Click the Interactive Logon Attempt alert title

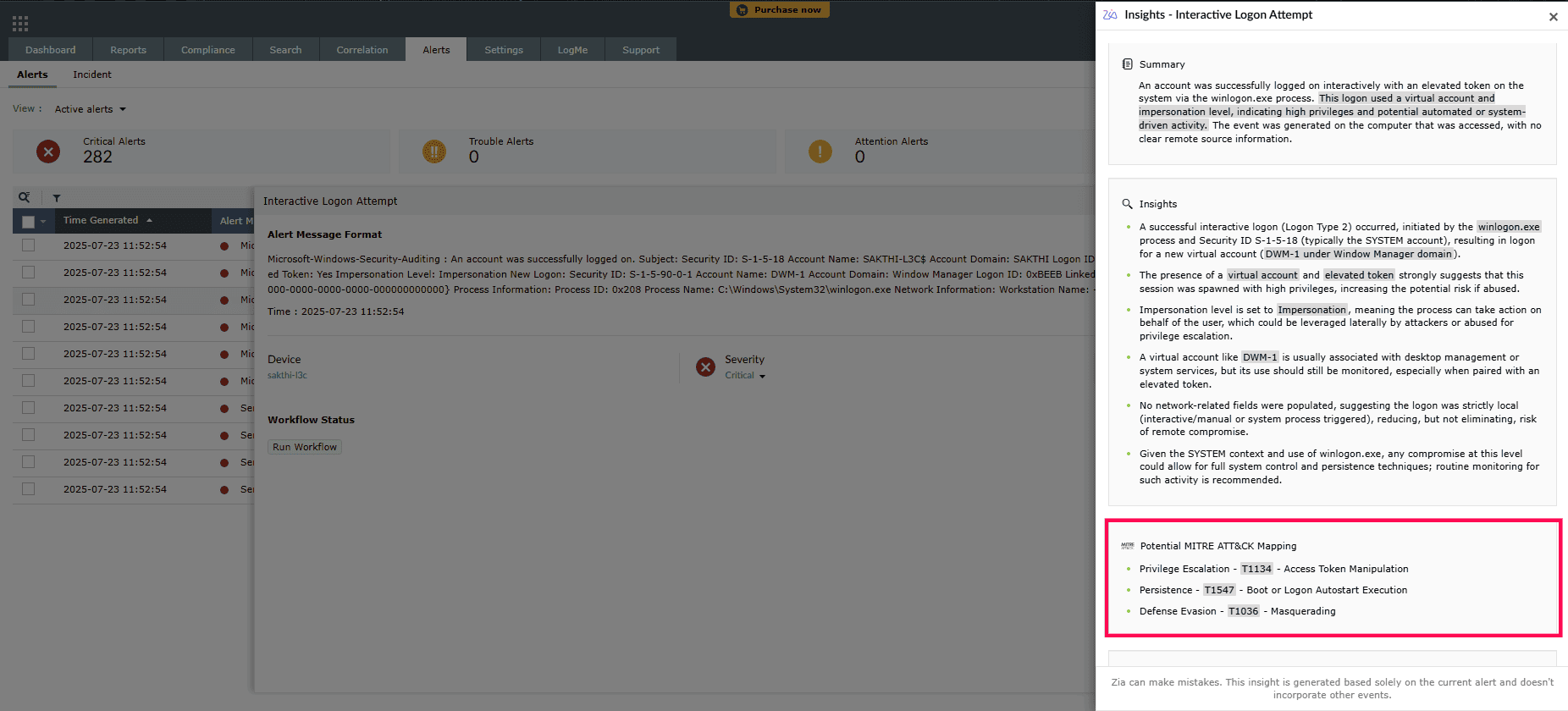pos(330,201)
